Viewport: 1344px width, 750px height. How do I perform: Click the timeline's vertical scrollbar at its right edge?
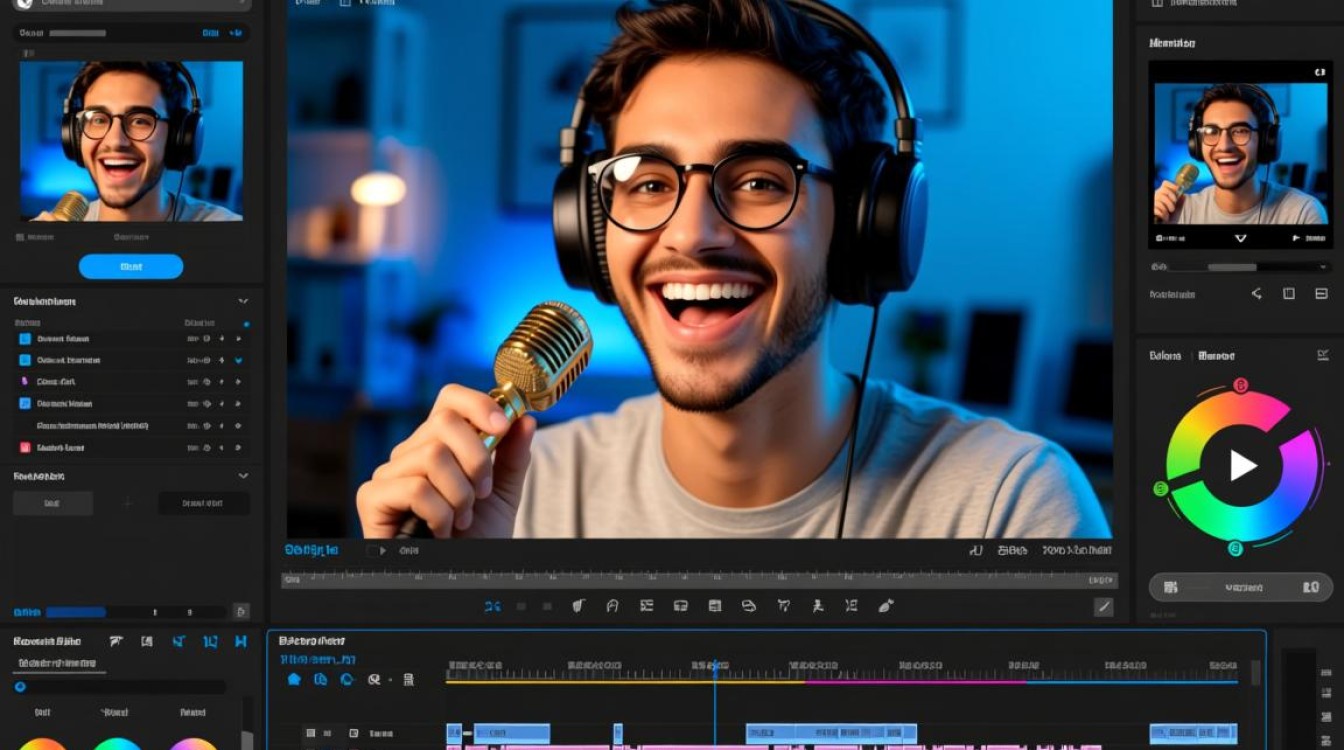[x=1256, y=672]
